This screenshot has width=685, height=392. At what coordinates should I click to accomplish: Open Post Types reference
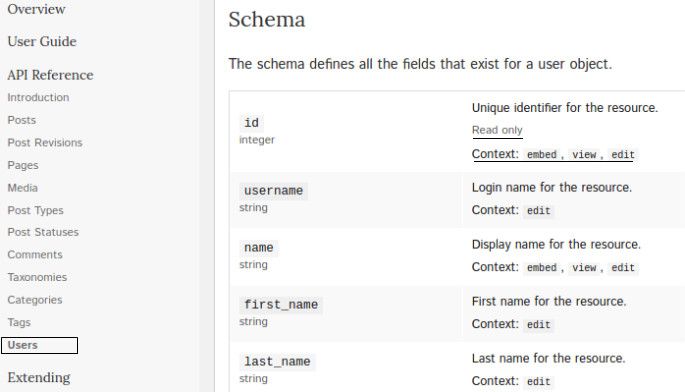pyautogui.click(x=35, y=211)
